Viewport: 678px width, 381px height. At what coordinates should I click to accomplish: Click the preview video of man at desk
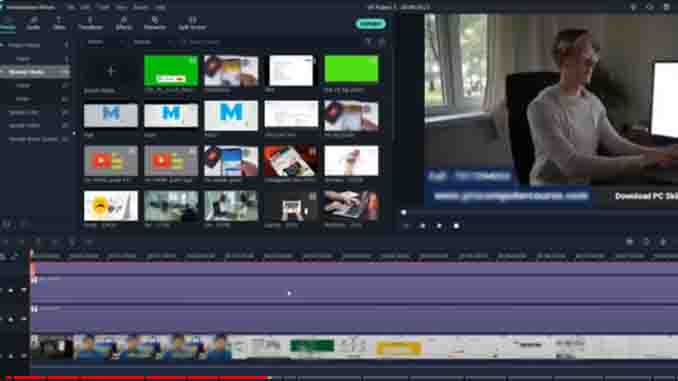pyautogui.click(x=551, y=110)
